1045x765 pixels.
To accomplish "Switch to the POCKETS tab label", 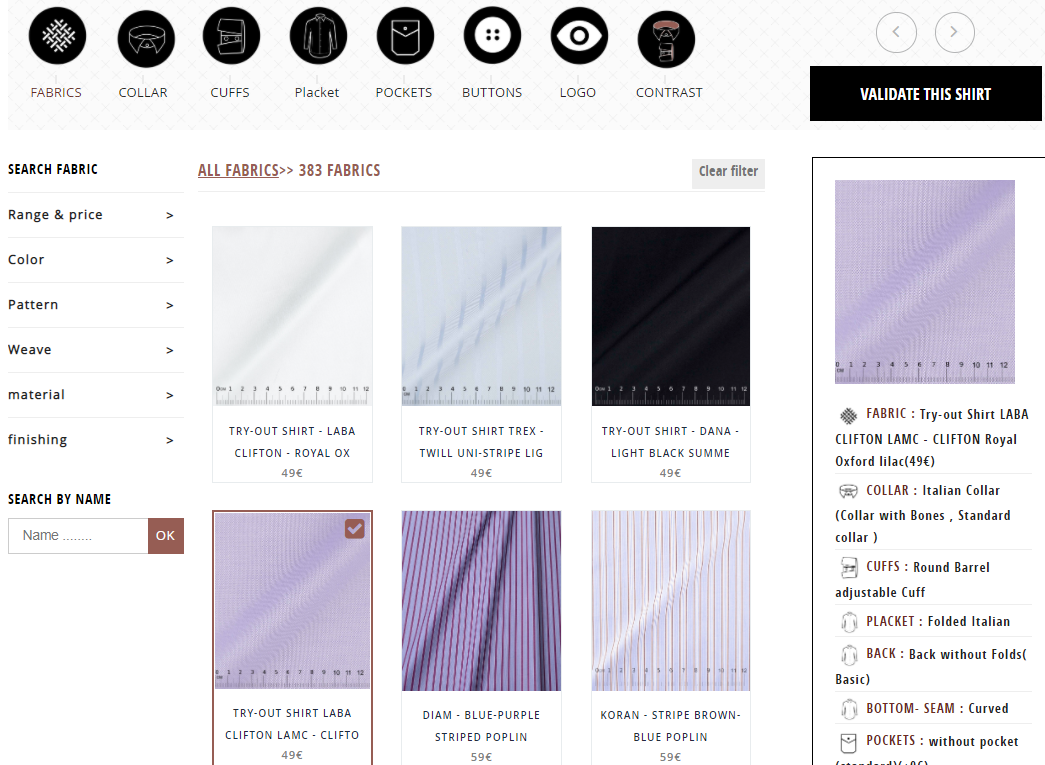I will click(x=404, y=93).
